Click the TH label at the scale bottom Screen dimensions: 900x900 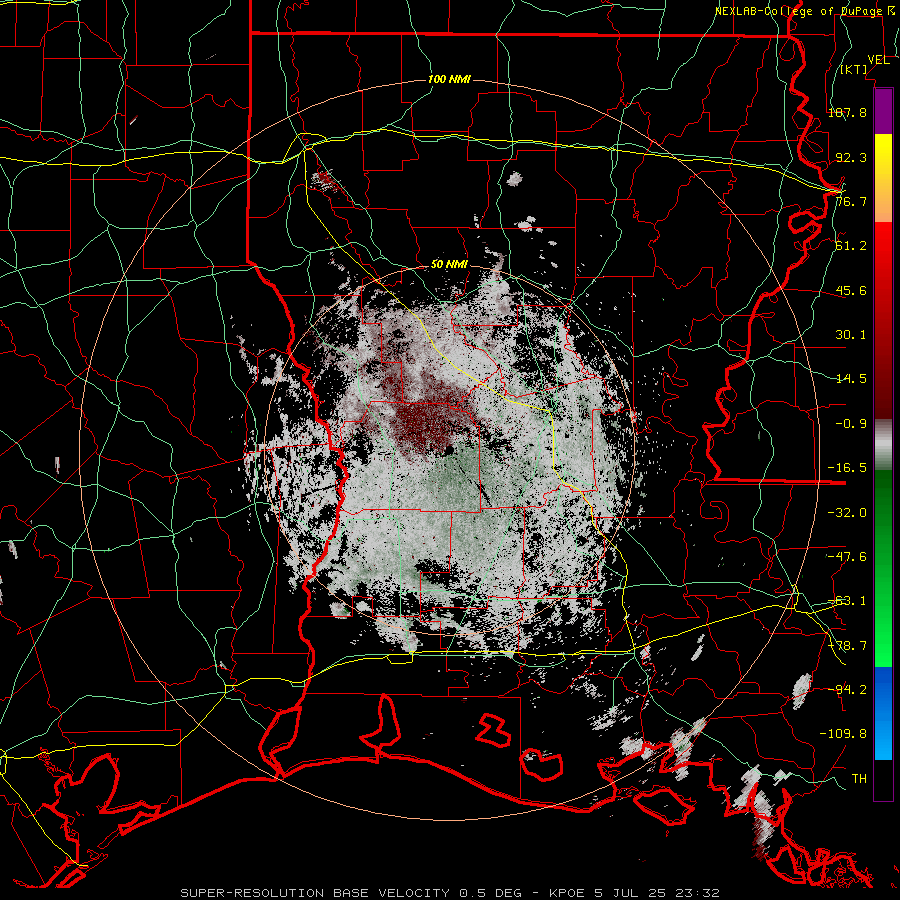click(x=859, y=779)
